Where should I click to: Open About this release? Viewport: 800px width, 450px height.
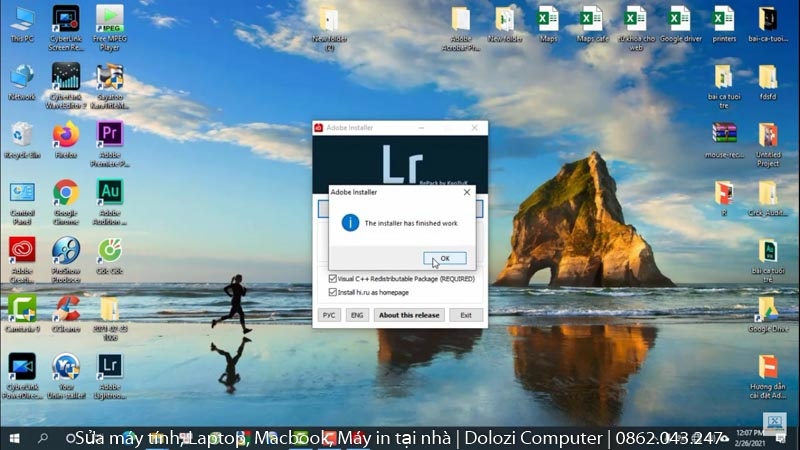409,315
